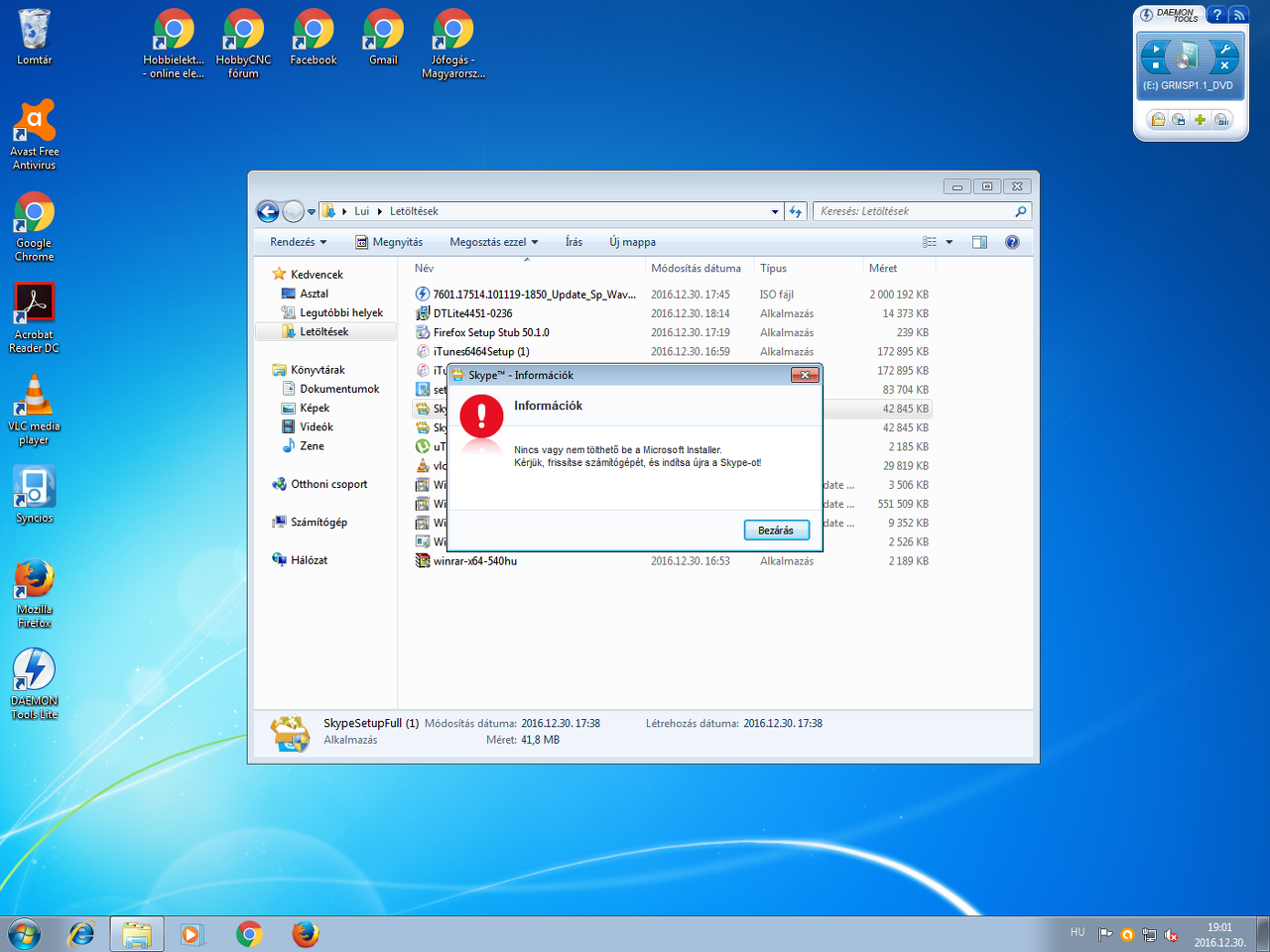Close the Skype Információk dialog with red X
The height and width of the screenshot is (952, 1270).
click(805, 375)
